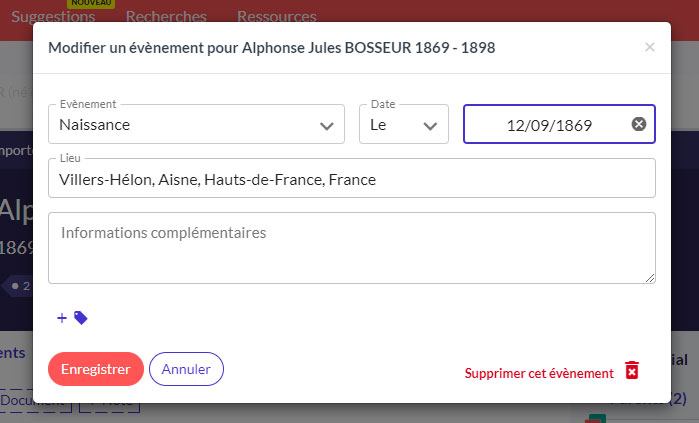Click the dialog title for Alphonse Jules BOSSEUR
Image resolution: width=699 pixels, height=423 pixels.
[272, 47]
